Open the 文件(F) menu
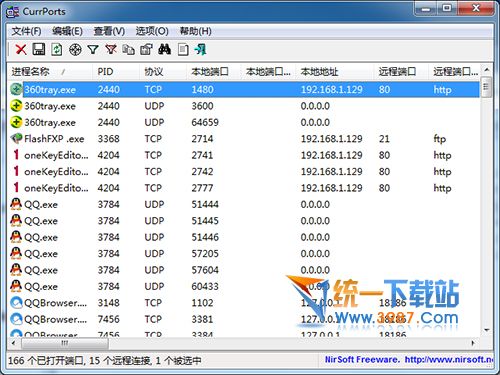500x375 pixels. click(x=26, y=31)
